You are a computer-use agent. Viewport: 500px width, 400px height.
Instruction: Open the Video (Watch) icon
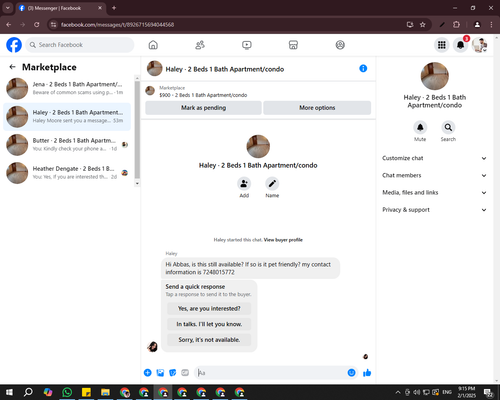pos(247,45)
